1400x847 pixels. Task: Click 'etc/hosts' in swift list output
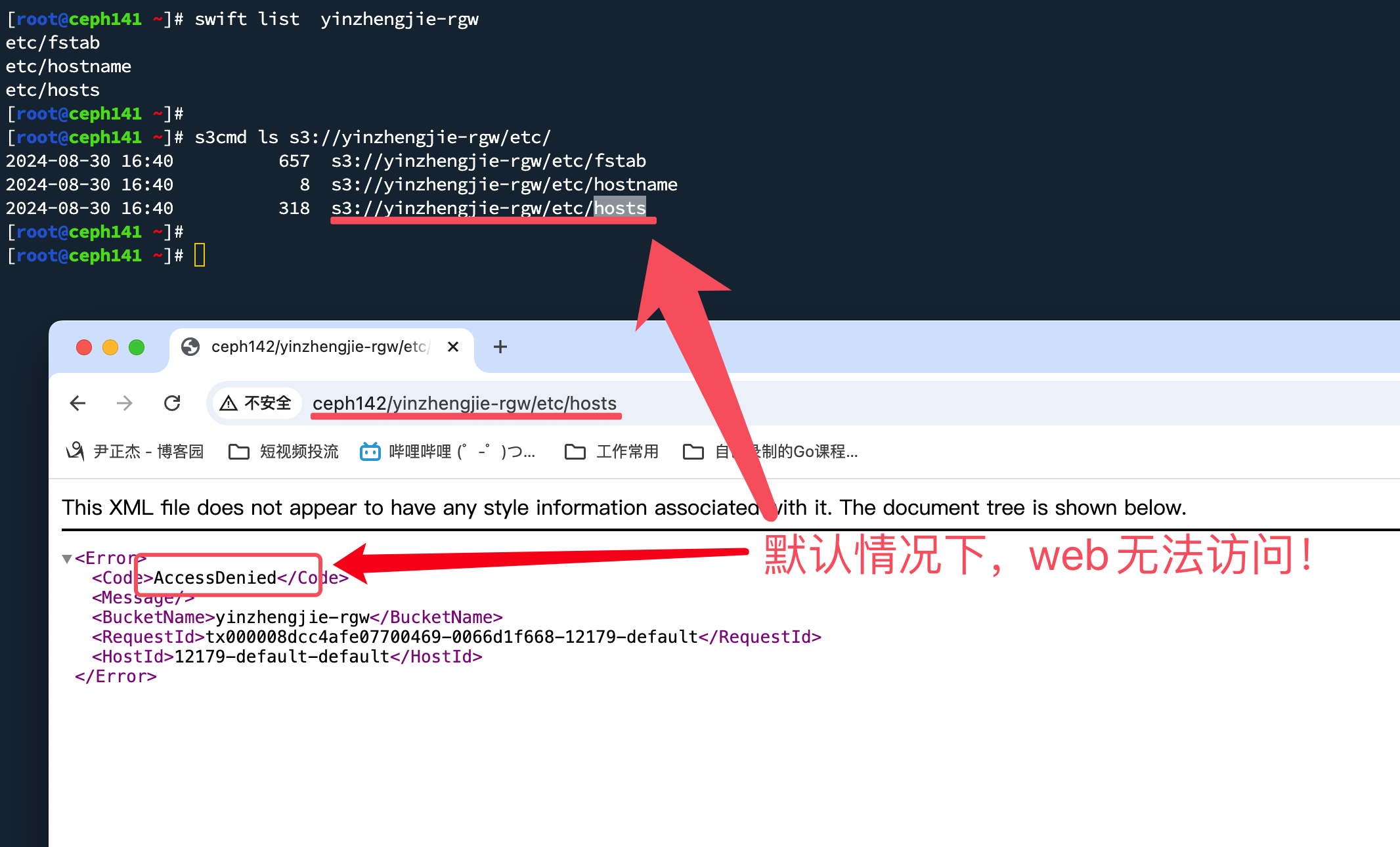(x=53, y=90)
